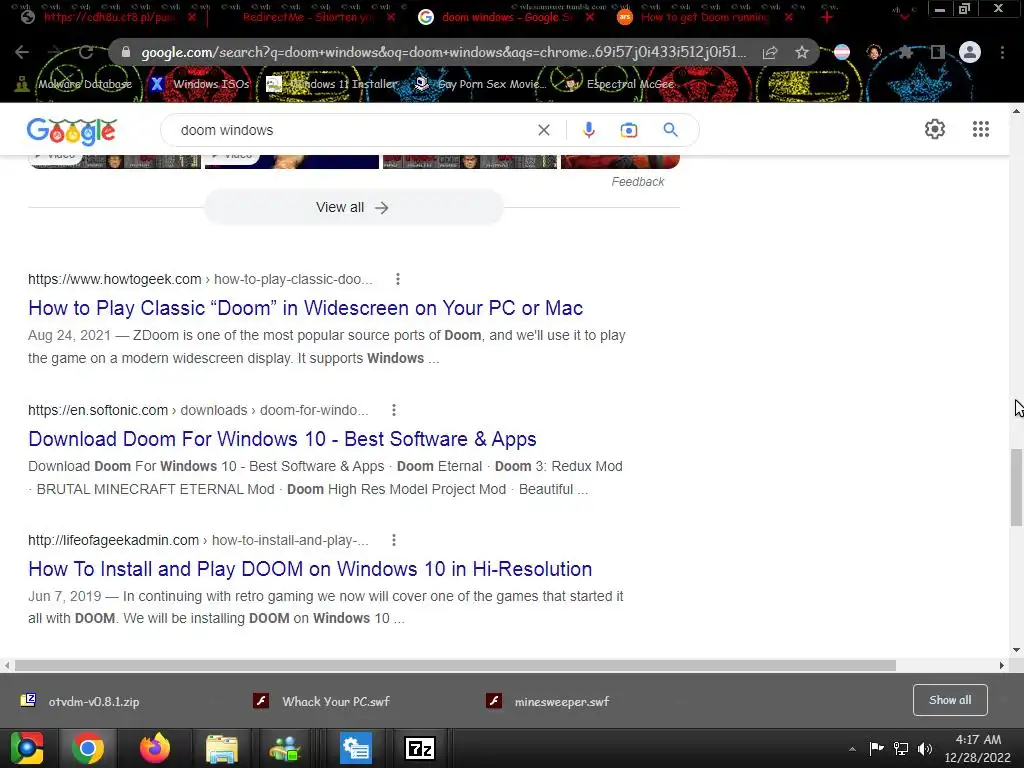This screenshot has width=1024, height=768.
Task: Bookmark this page with the star icon
Action: tap(802, 53)
